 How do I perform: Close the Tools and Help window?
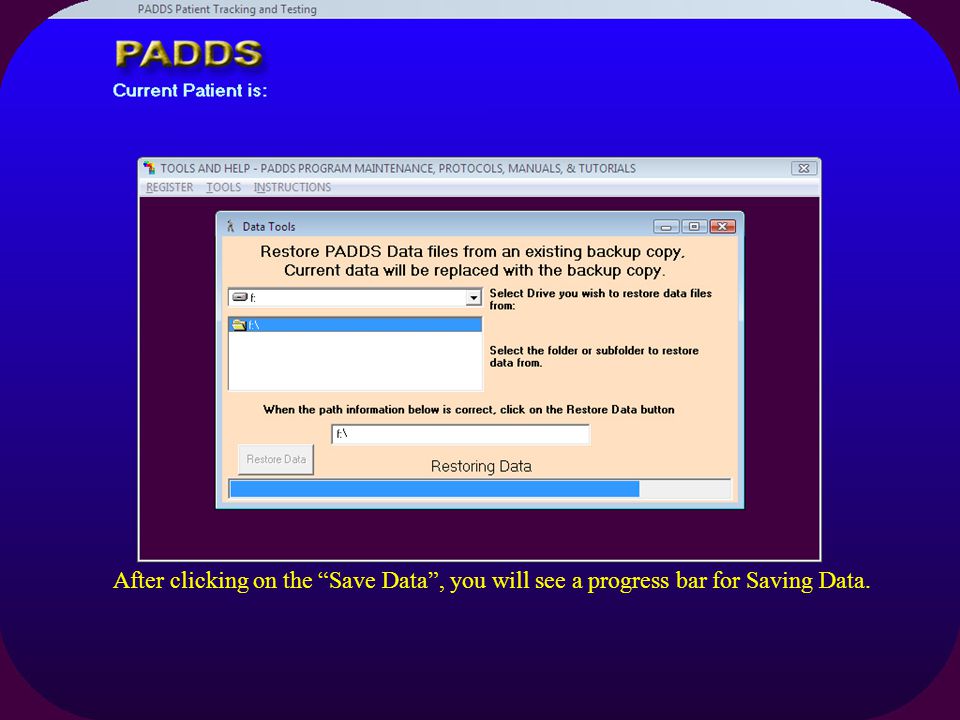(804, 168)
